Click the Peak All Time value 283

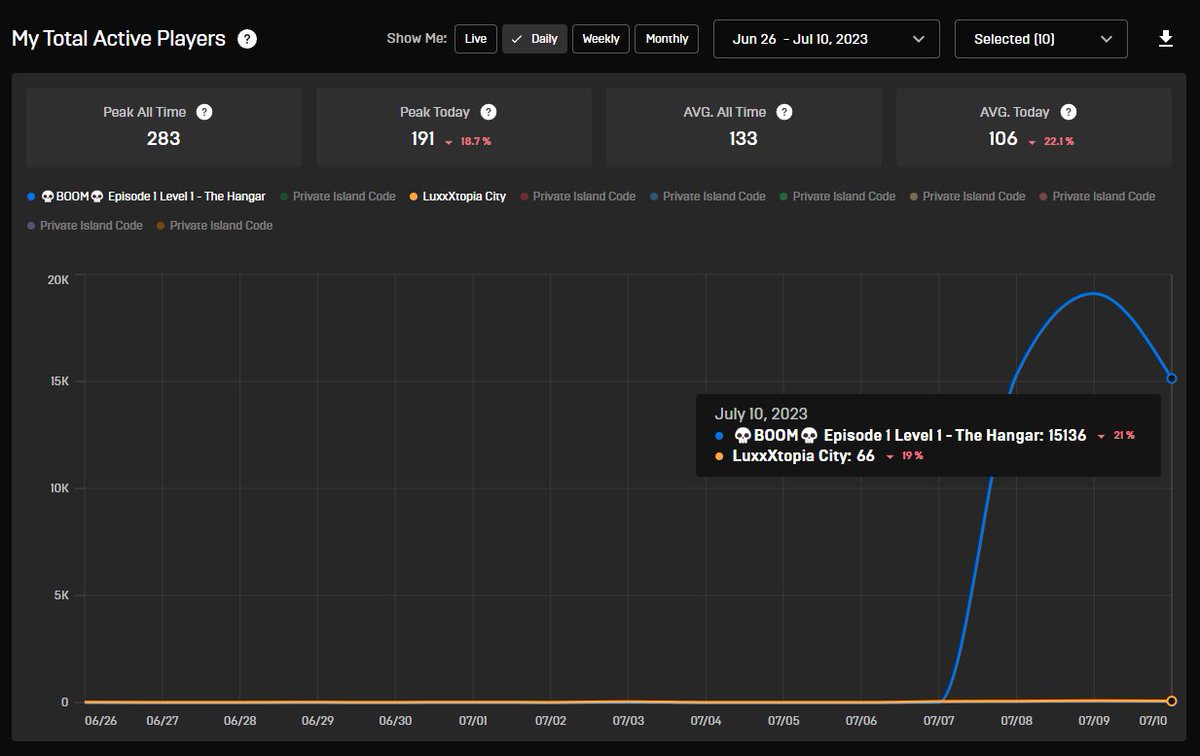(163, 138)
